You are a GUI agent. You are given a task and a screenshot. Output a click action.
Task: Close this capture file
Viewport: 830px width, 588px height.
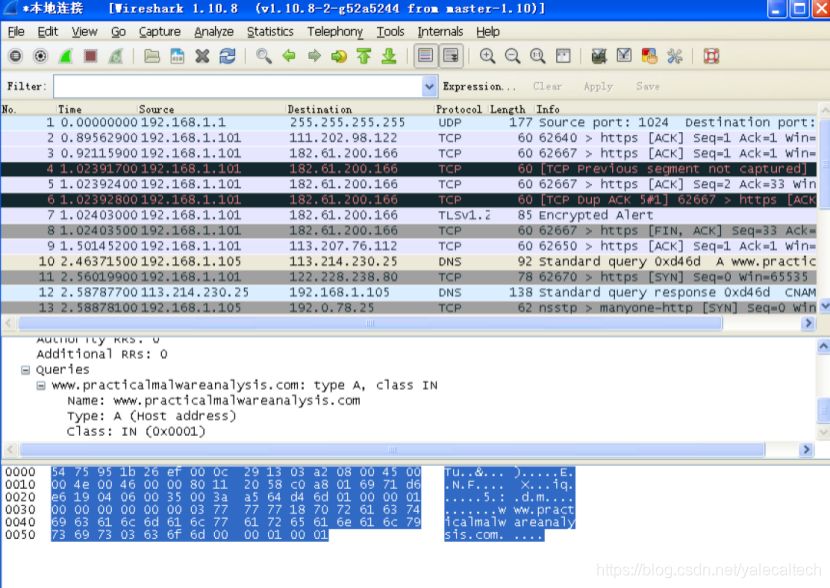202,56
